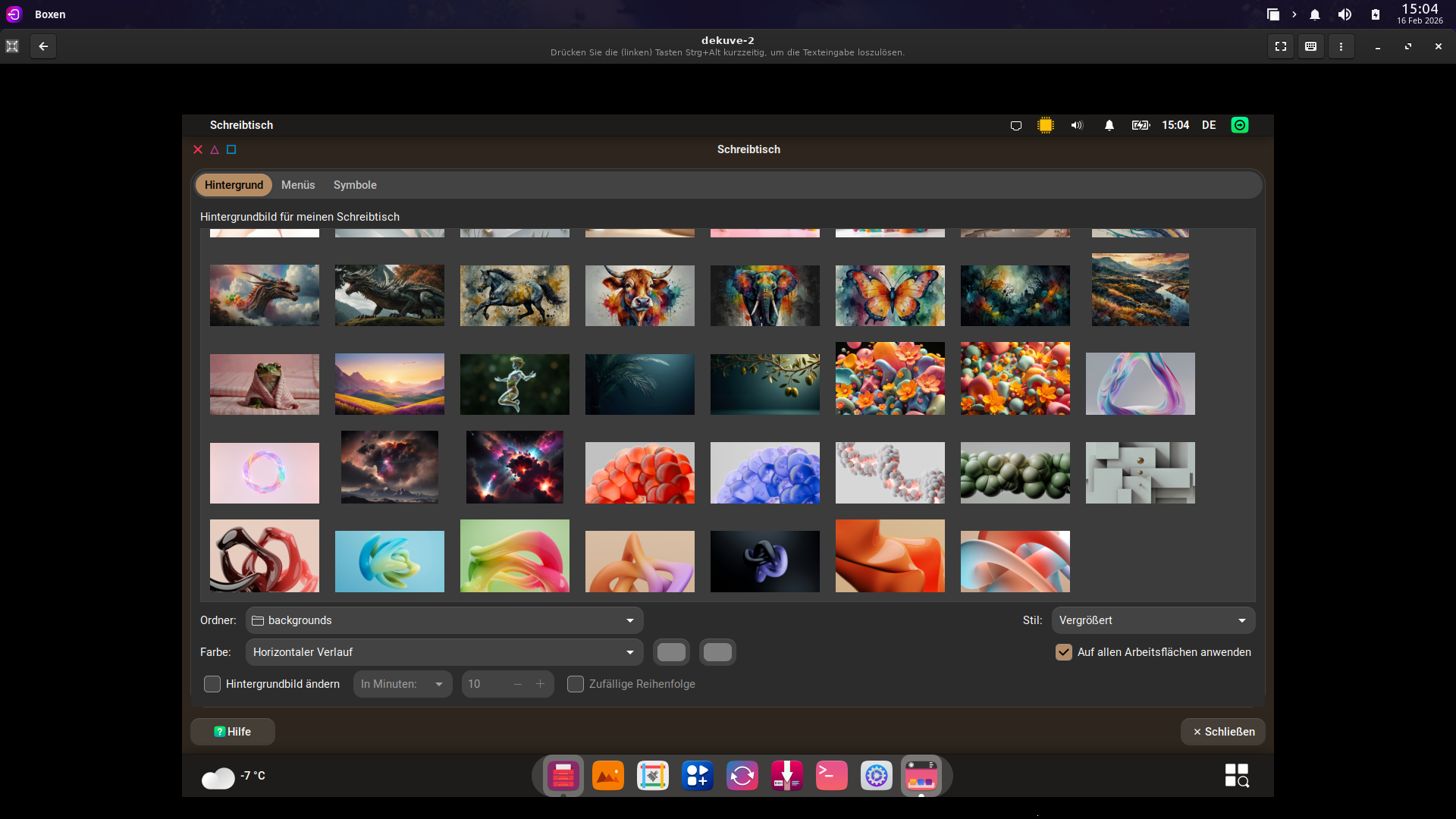Switch to the Menüs tab

pos(298,185)
